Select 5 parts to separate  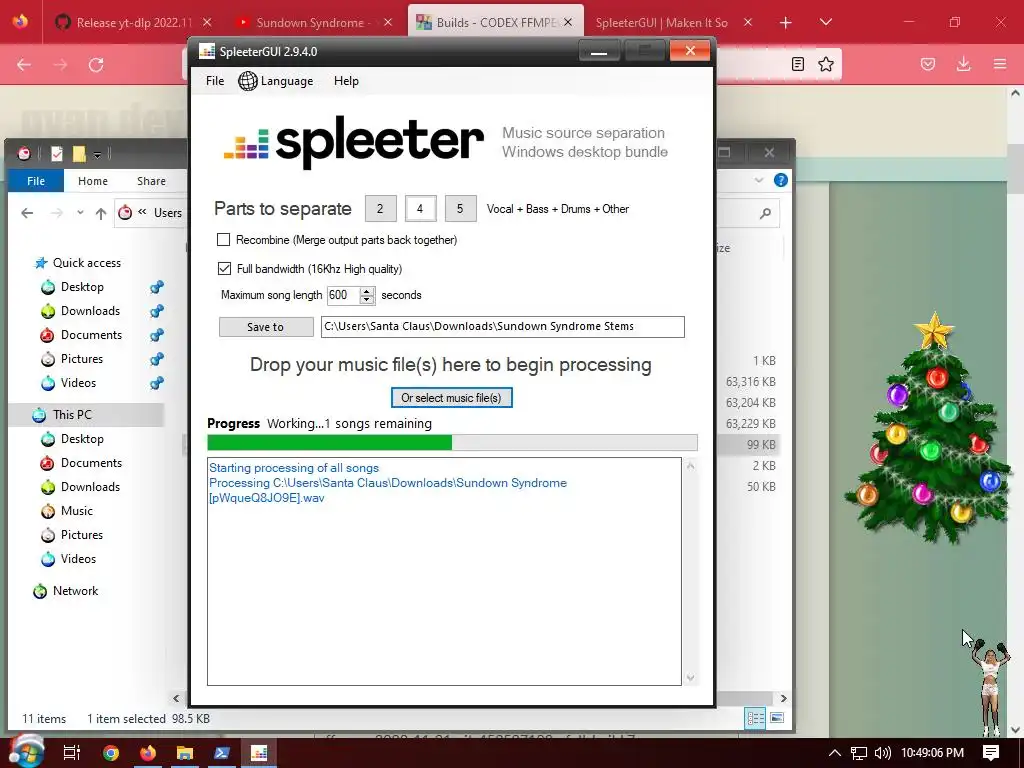(x=460, y=209)
